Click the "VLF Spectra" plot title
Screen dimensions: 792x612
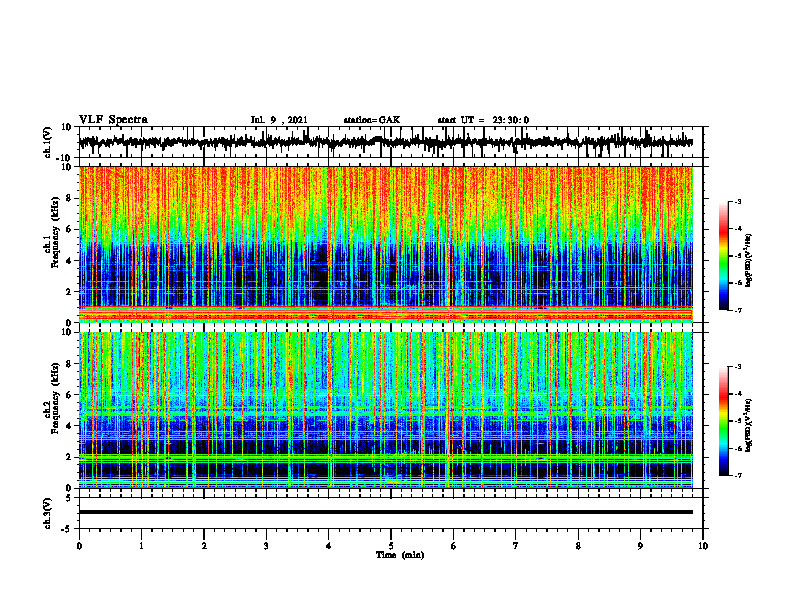(x=113, y=120)
